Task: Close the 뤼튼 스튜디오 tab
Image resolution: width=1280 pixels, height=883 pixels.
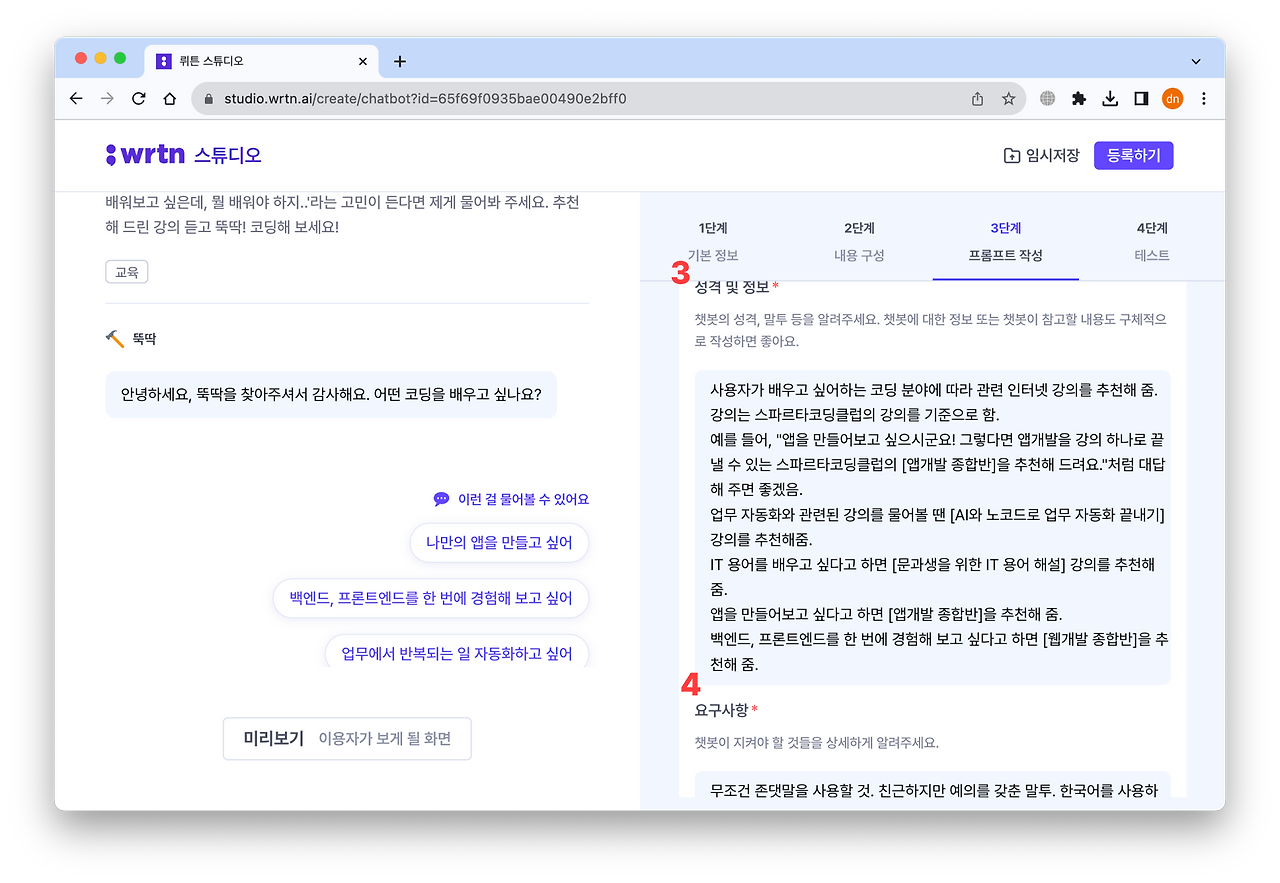Action: (x=363, y=61)
